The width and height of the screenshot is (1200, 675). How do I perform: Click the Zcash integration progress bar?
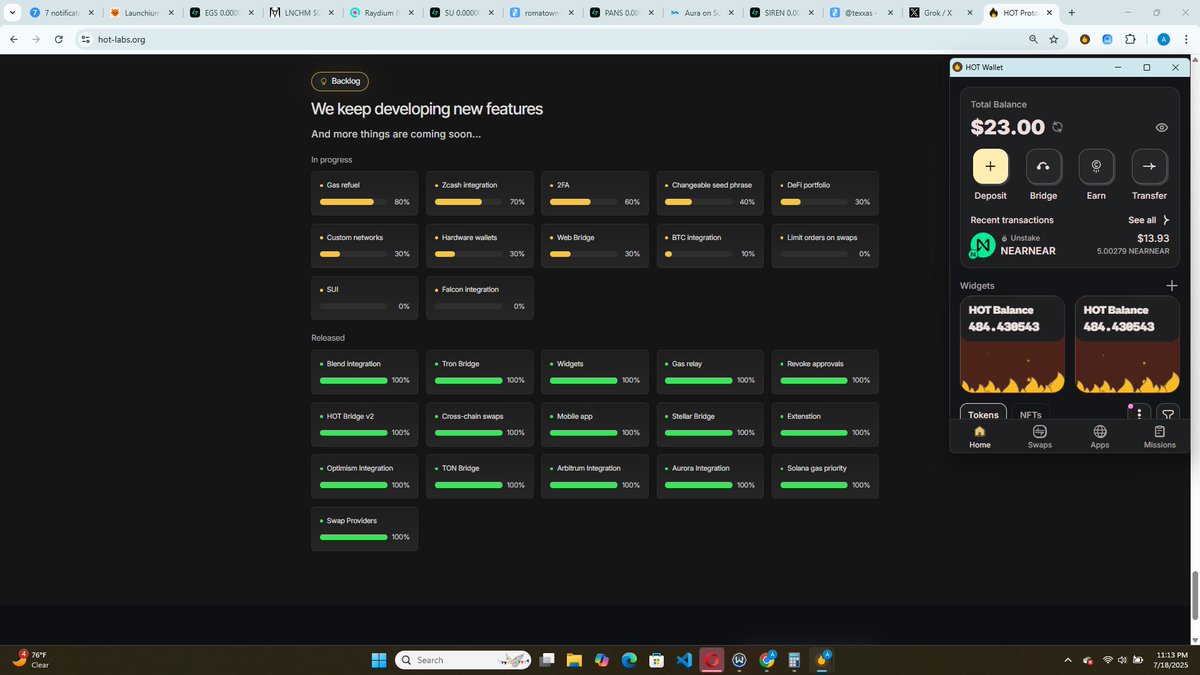[468, 202]
